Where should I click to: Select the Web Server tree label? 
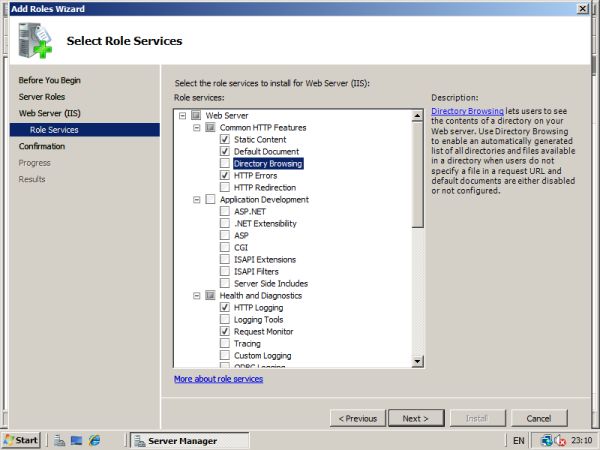pyautogui.click(x=227, y=116)
